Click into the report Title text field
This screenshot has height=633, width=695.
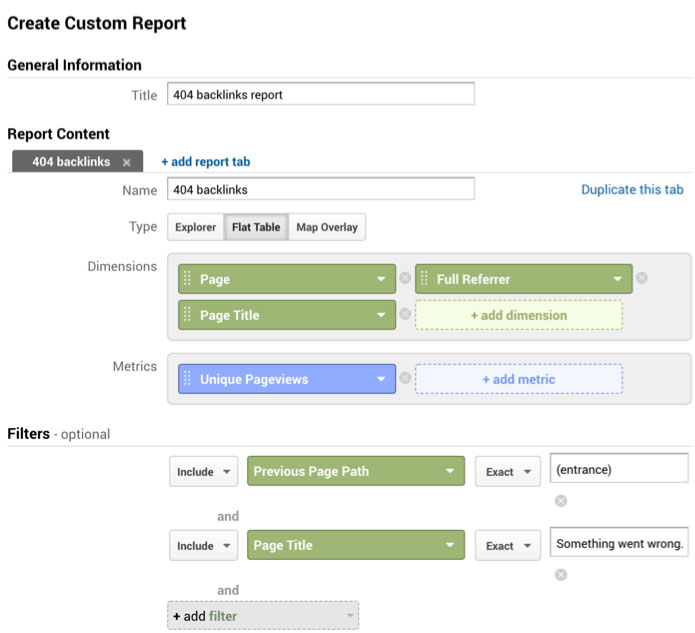click(320, 94)
